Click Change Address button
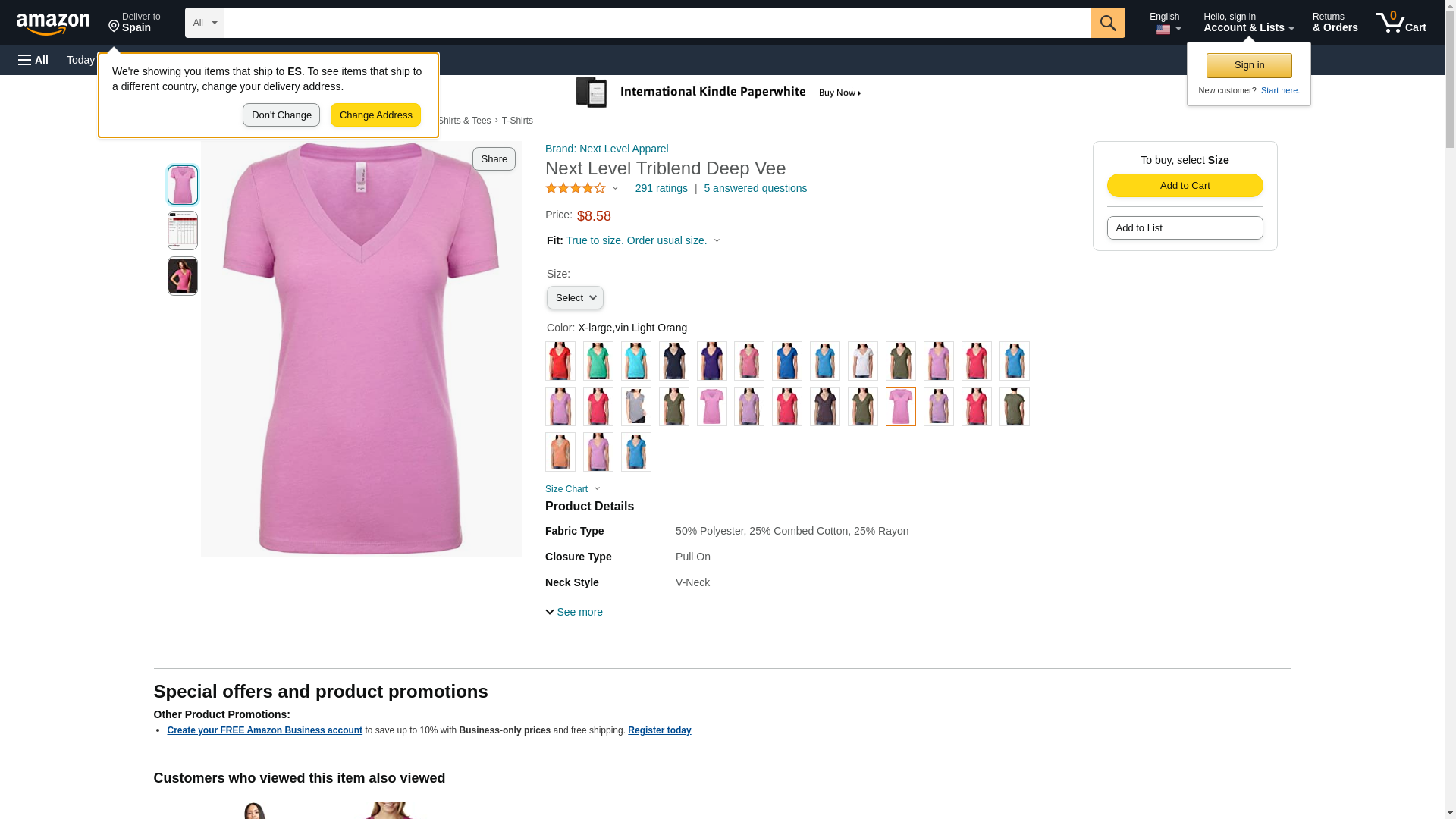Screen dimensions: 1456x819 (375, 115)
